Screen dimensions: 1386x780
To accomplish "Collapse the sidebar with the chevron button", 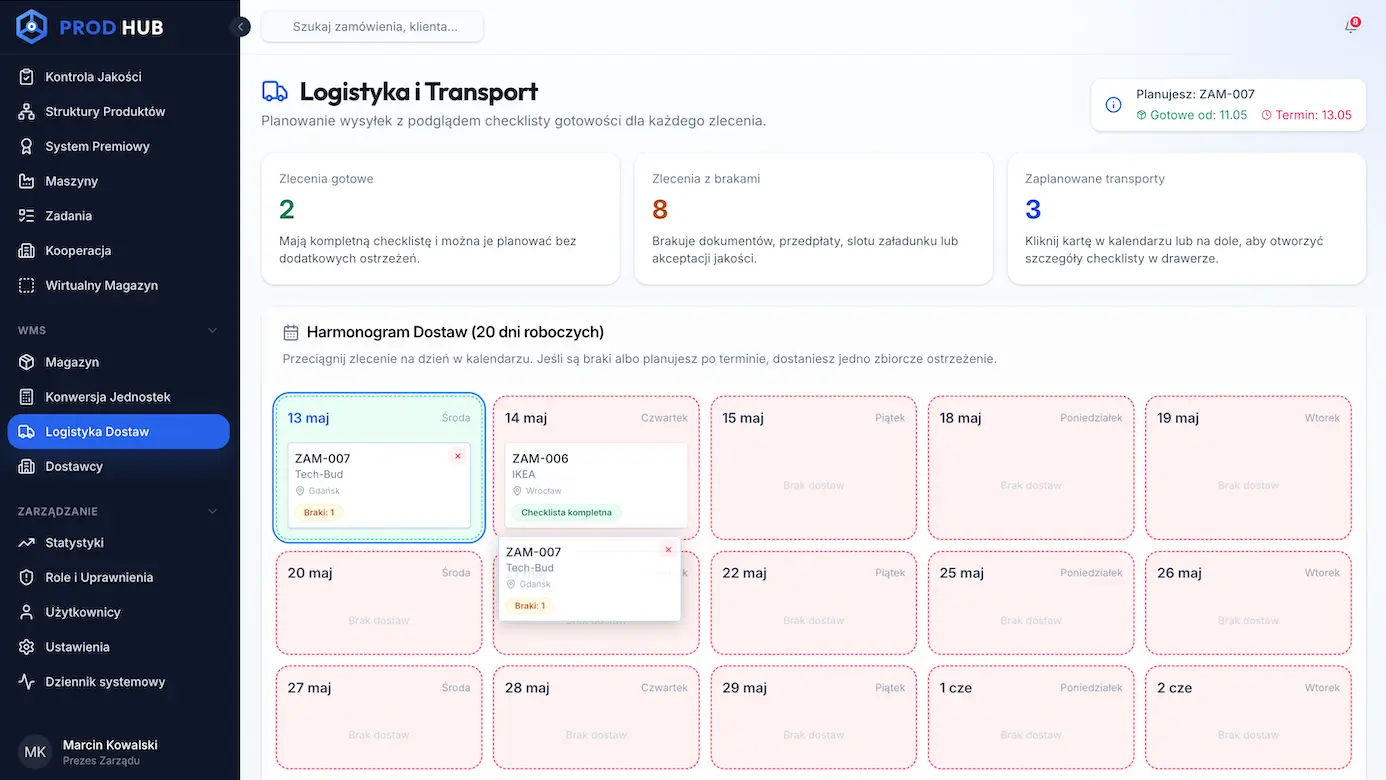I will (x=240, y=27).
